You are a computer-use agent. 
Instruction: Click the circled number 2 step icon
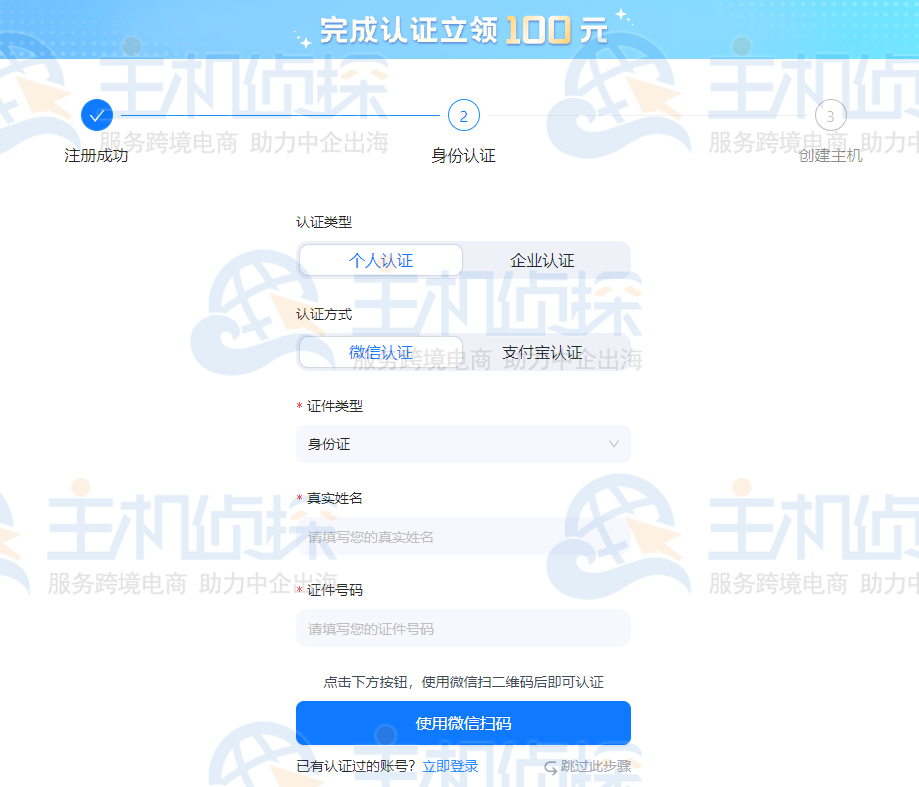coord(463,115)
